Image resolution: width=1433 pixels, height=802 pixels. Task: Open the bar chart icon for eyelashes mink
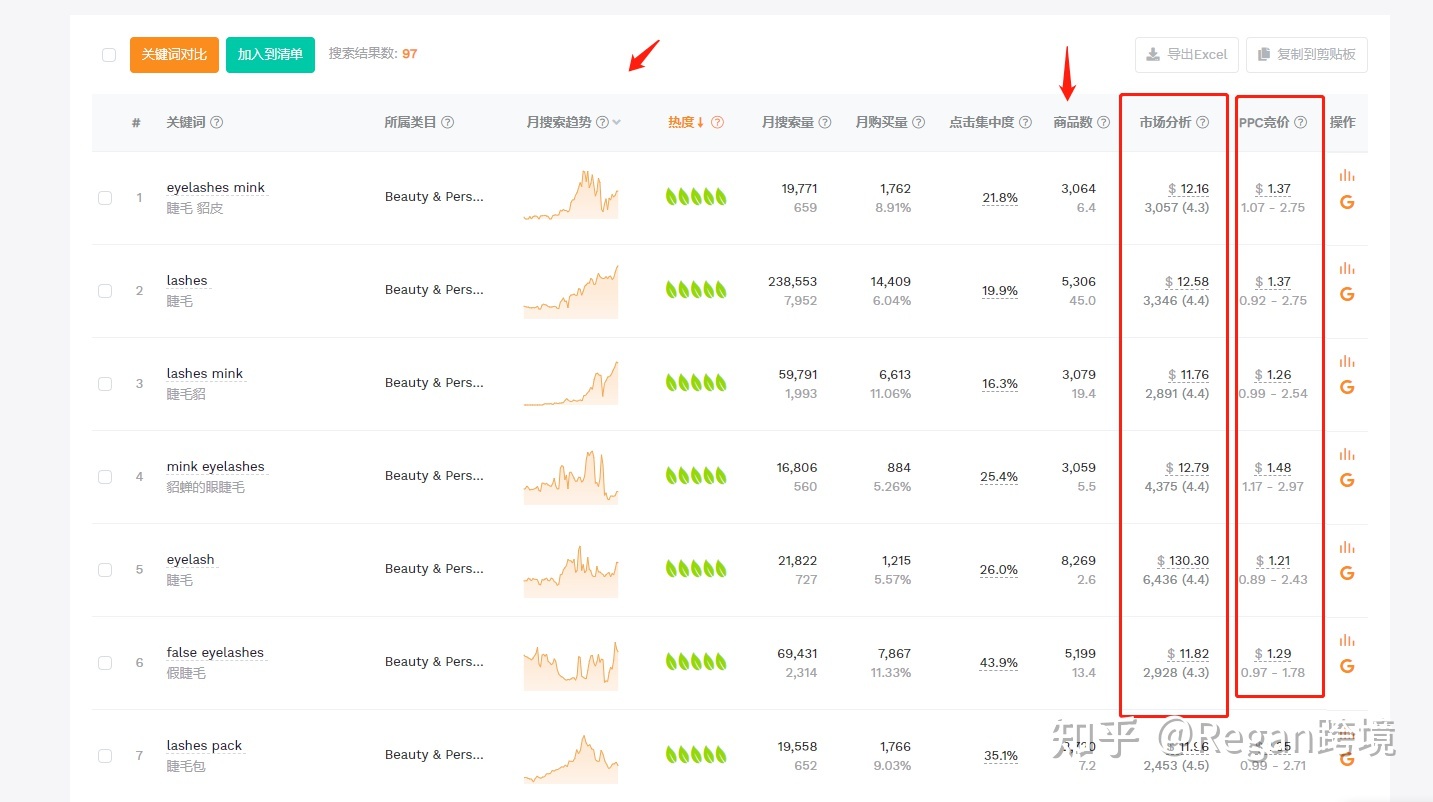pos(1347,175)
